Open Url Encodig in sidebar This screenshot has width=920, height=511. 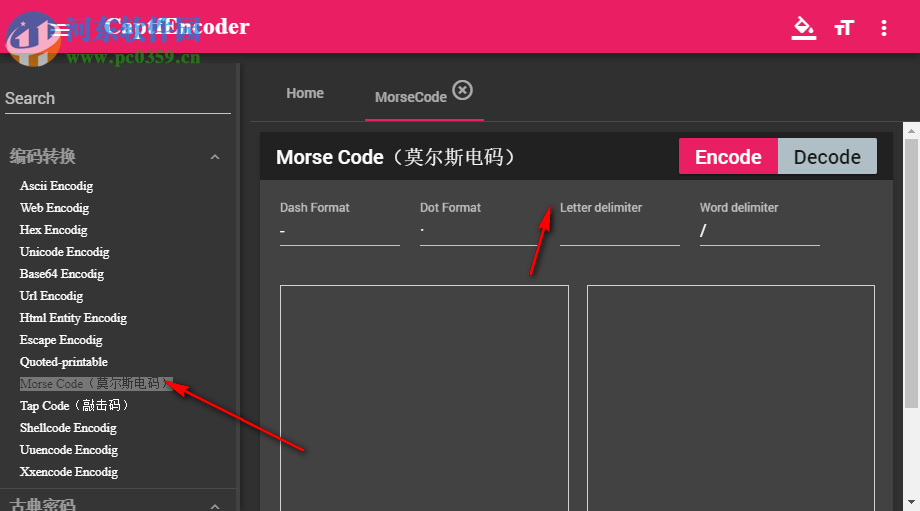tap(51, 296)
